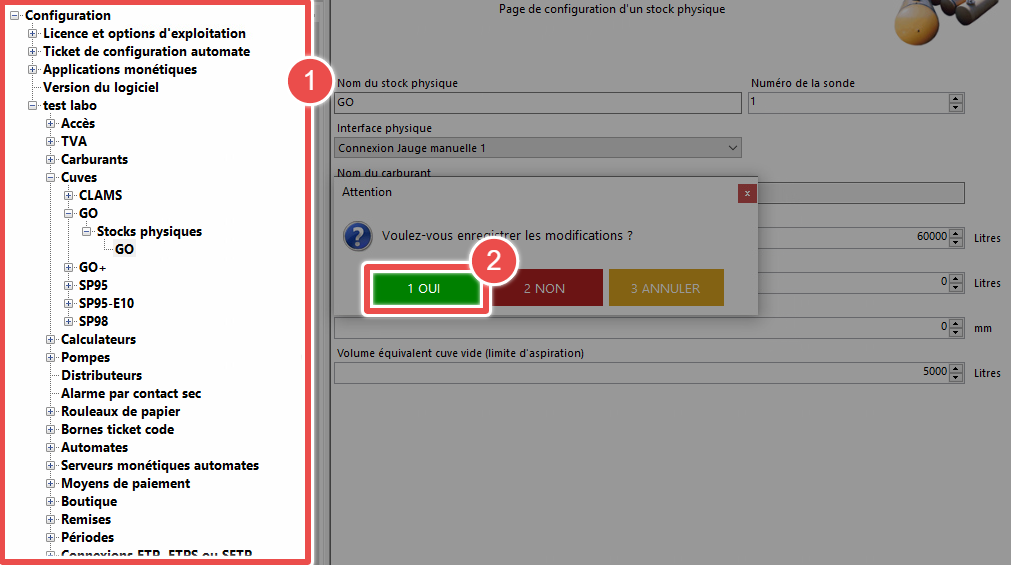The height and width of the screenshot is (565, 1011).
Task: Expand the Calculateurs tree node
Action: pos(51,340)
